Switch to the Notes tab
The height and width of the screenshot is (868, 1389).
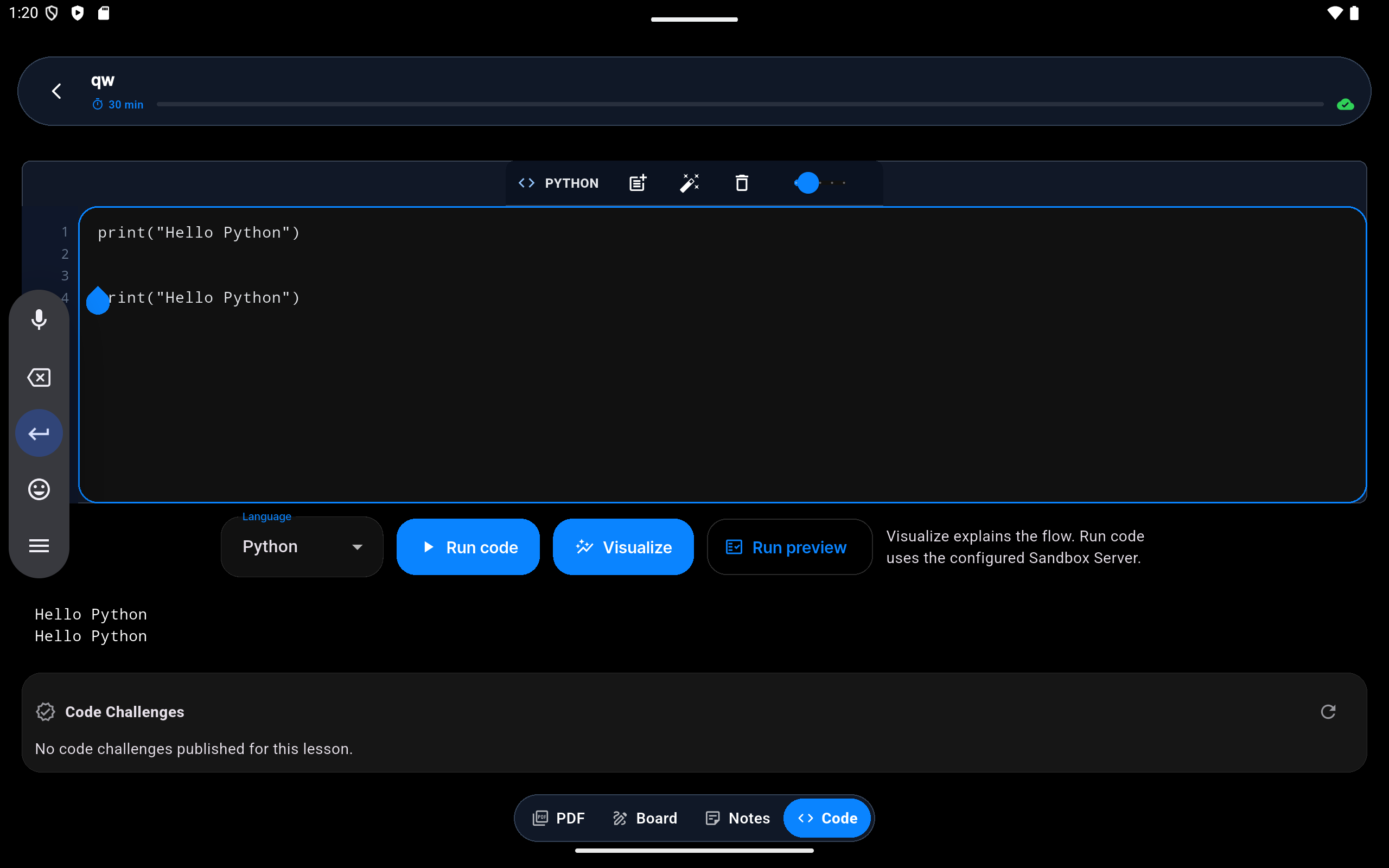(737, 818)
